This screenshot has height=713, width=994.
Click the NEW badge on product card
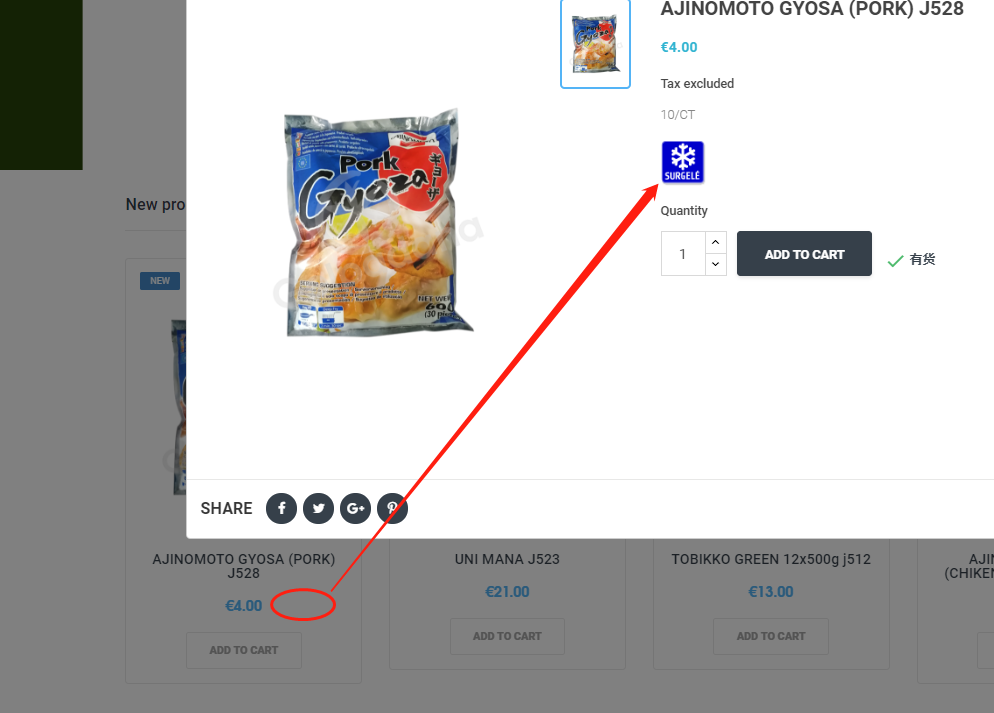pos(160,281)
